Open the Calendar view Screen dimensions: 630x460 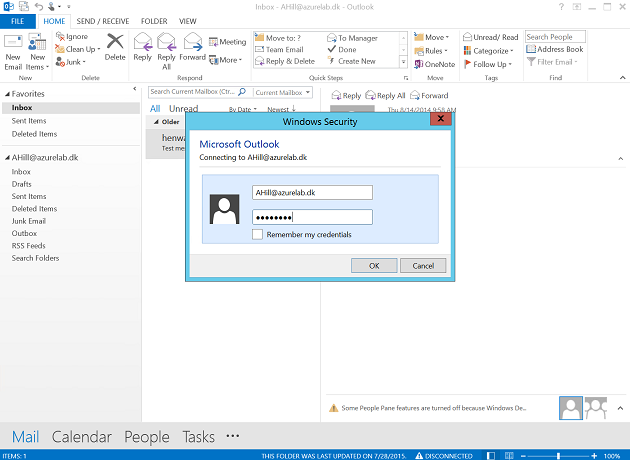coord(82,437)
